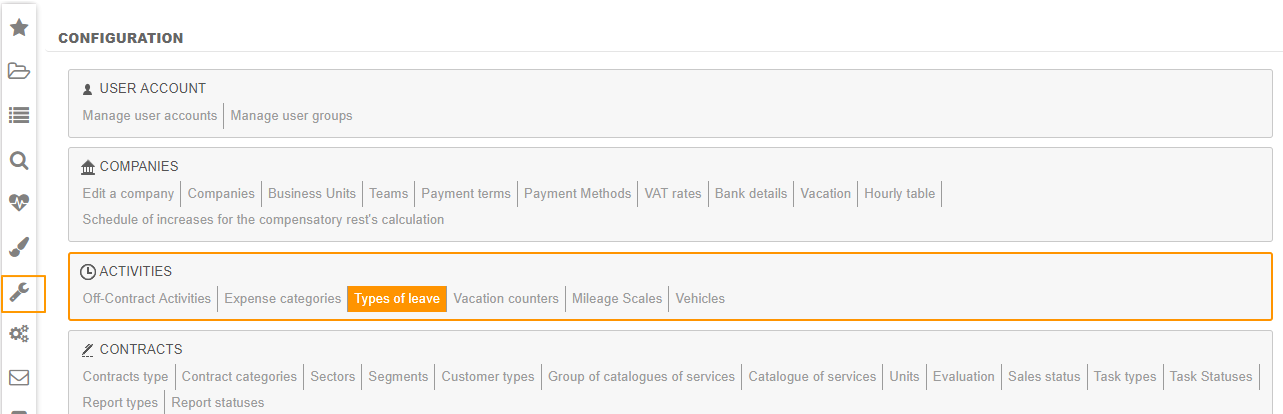Click the star favorites icon in sidebar
This screenshot has width=1283, height=414.
(18, 27)
